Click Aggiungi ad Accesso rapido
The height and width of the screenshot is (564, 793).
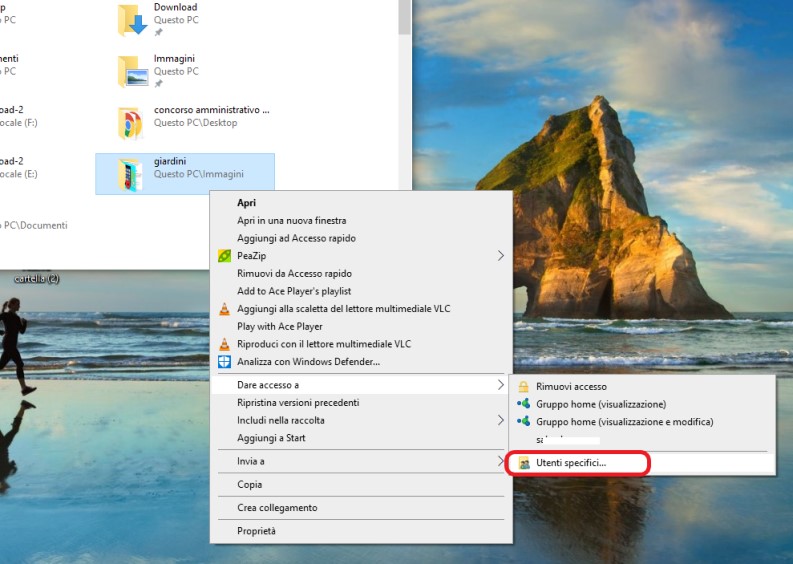(x=296, y=238)
